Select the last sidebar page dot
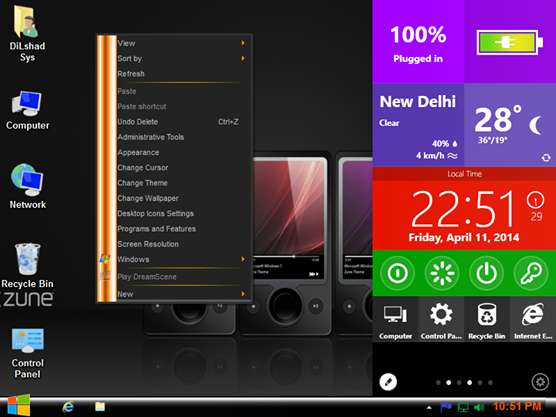556x417 pixels. 490,383
